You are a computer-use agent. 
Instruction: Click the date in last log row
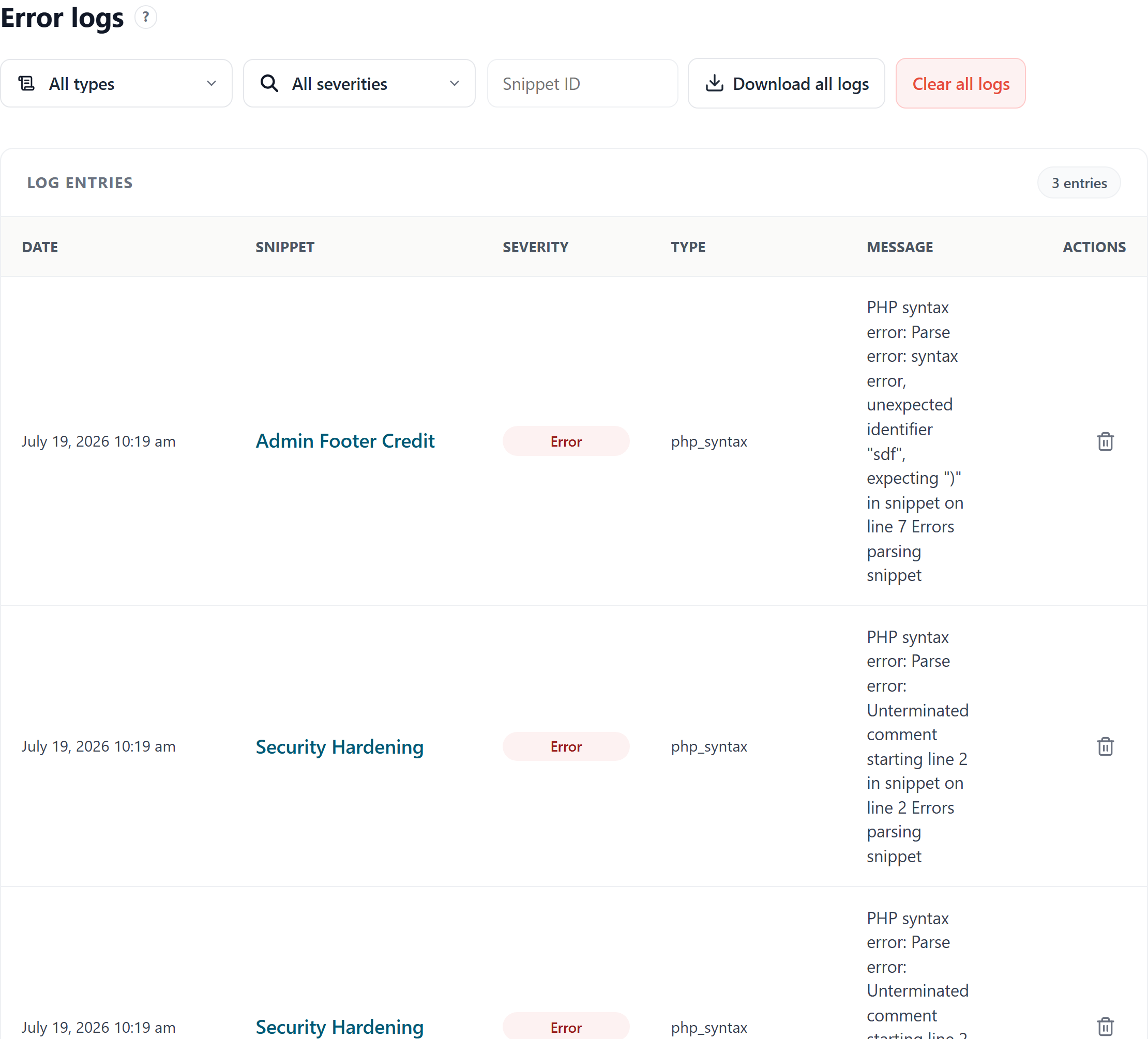pyautogui.click(x=99, y=1028)
